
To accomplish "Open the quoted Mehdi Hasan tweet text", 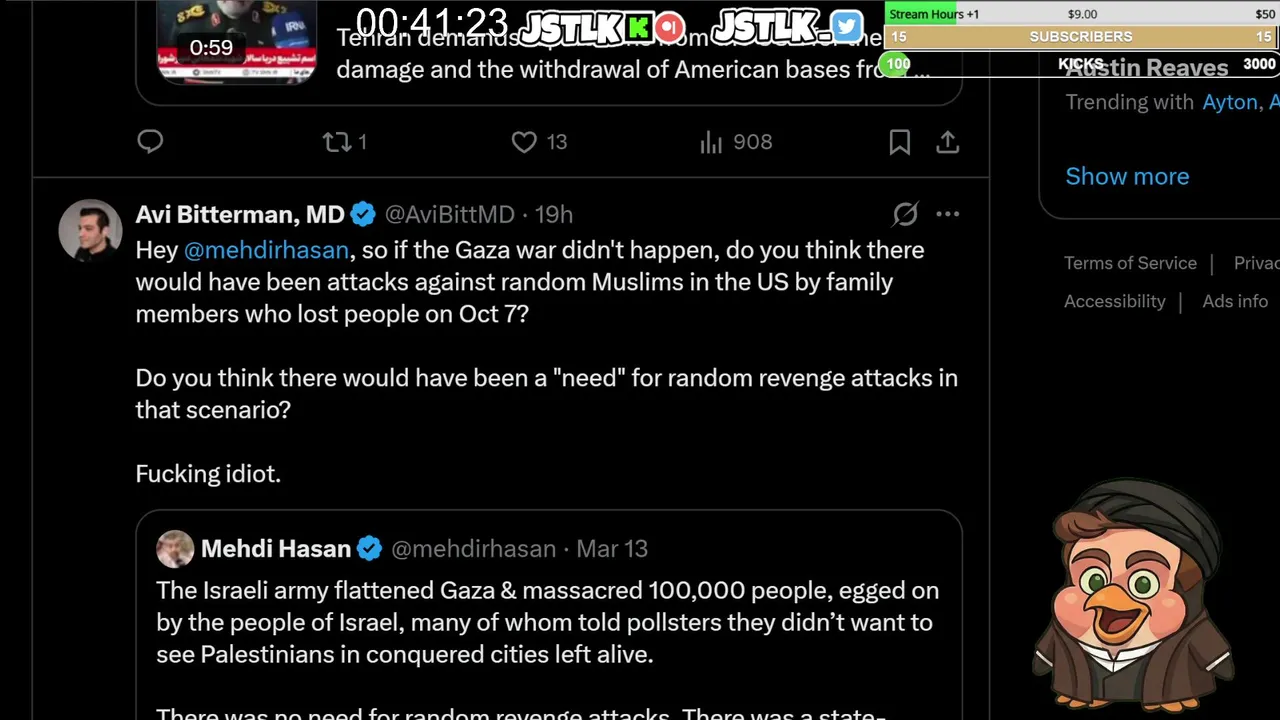I will [547, 622].
